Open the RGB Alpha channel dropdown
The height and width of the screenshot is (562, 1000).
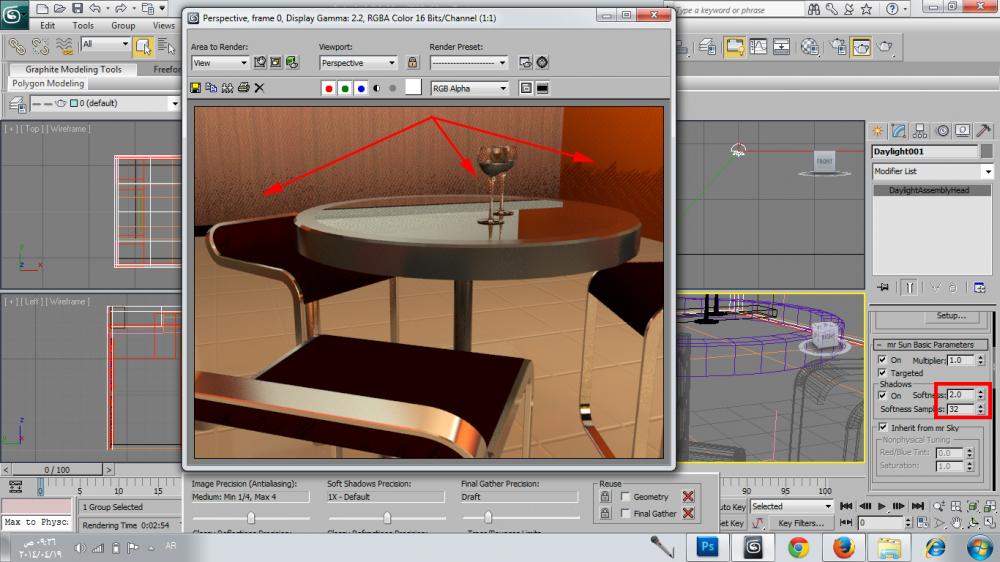tap(469, 88)
